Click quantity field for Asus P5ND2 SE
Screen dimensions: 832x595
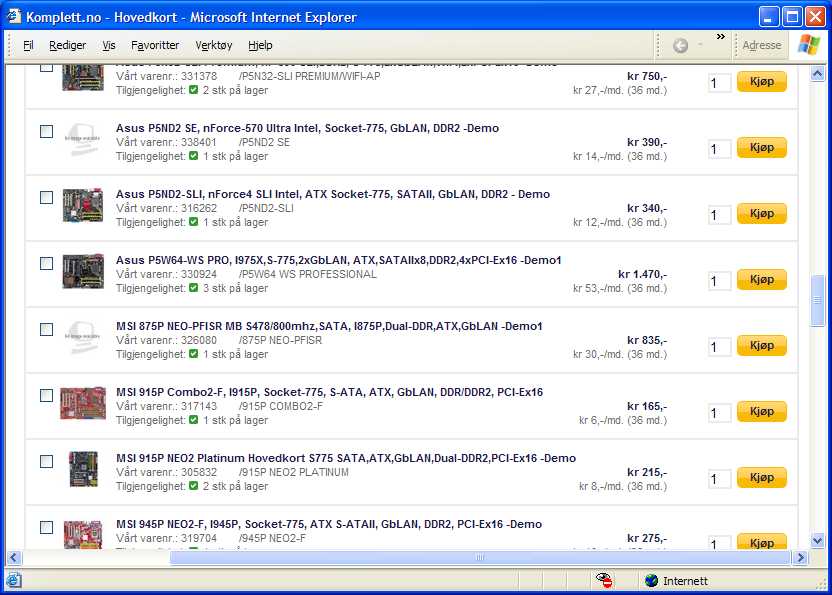720,149
